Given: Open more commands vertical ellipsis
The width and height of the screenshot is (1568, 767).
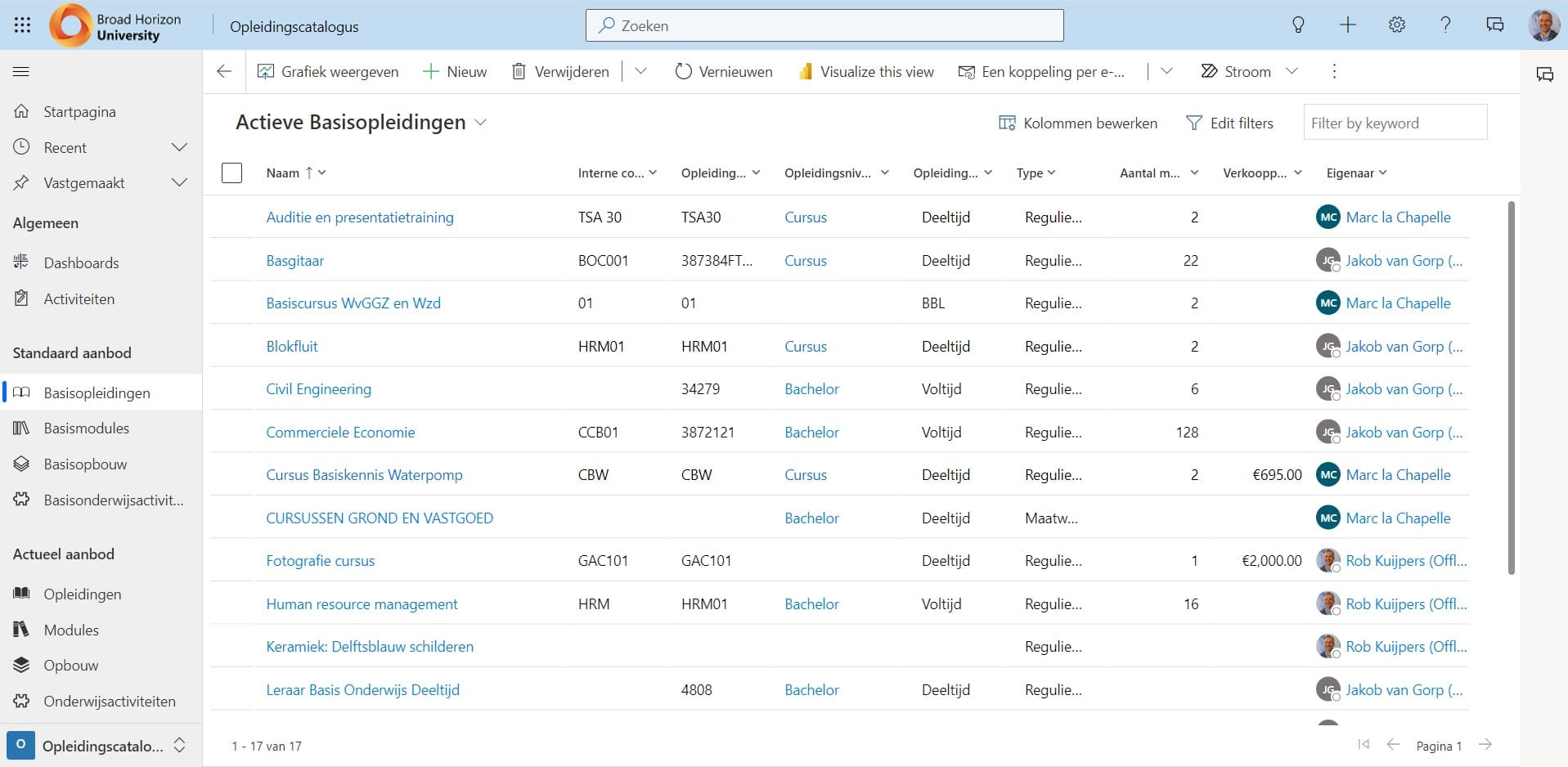Looking at the screenshot, I should tap(1334, 72).
